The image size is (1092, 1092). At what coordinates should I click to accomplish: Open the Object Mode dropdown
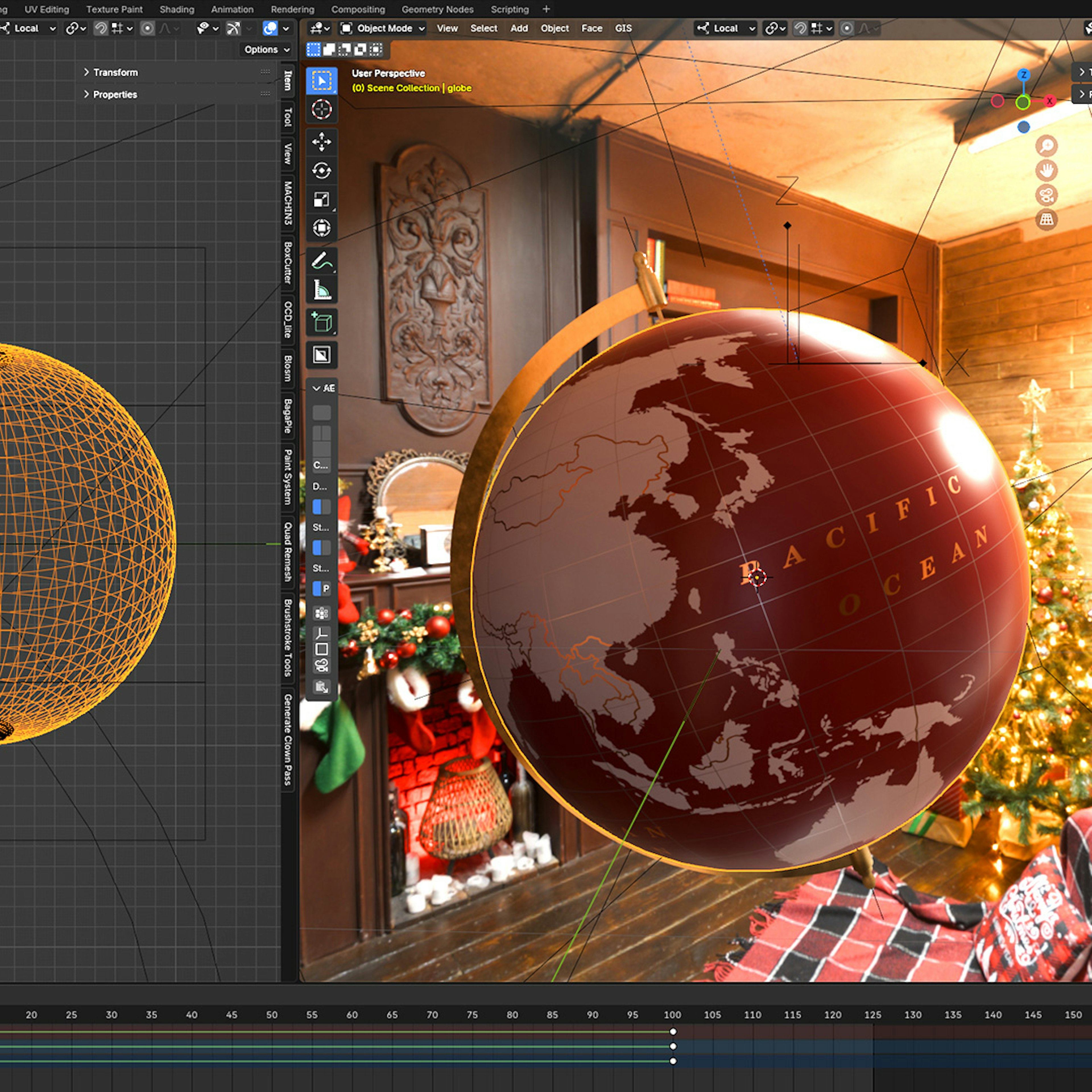tap(384, 28)
